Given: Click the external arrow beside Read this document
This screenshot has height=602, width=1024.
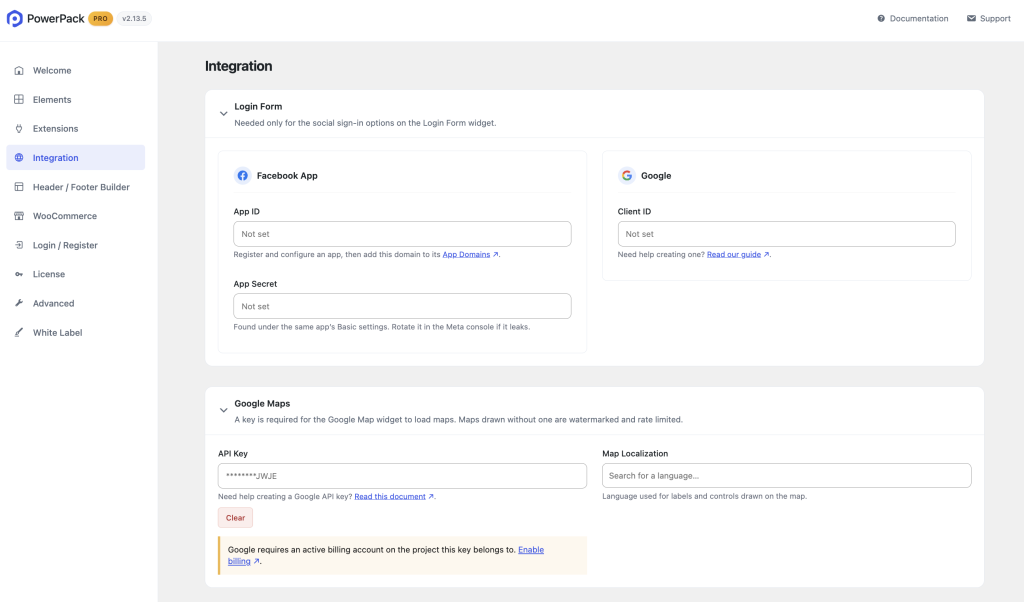Looking at the screenshot, I should 431,497.
